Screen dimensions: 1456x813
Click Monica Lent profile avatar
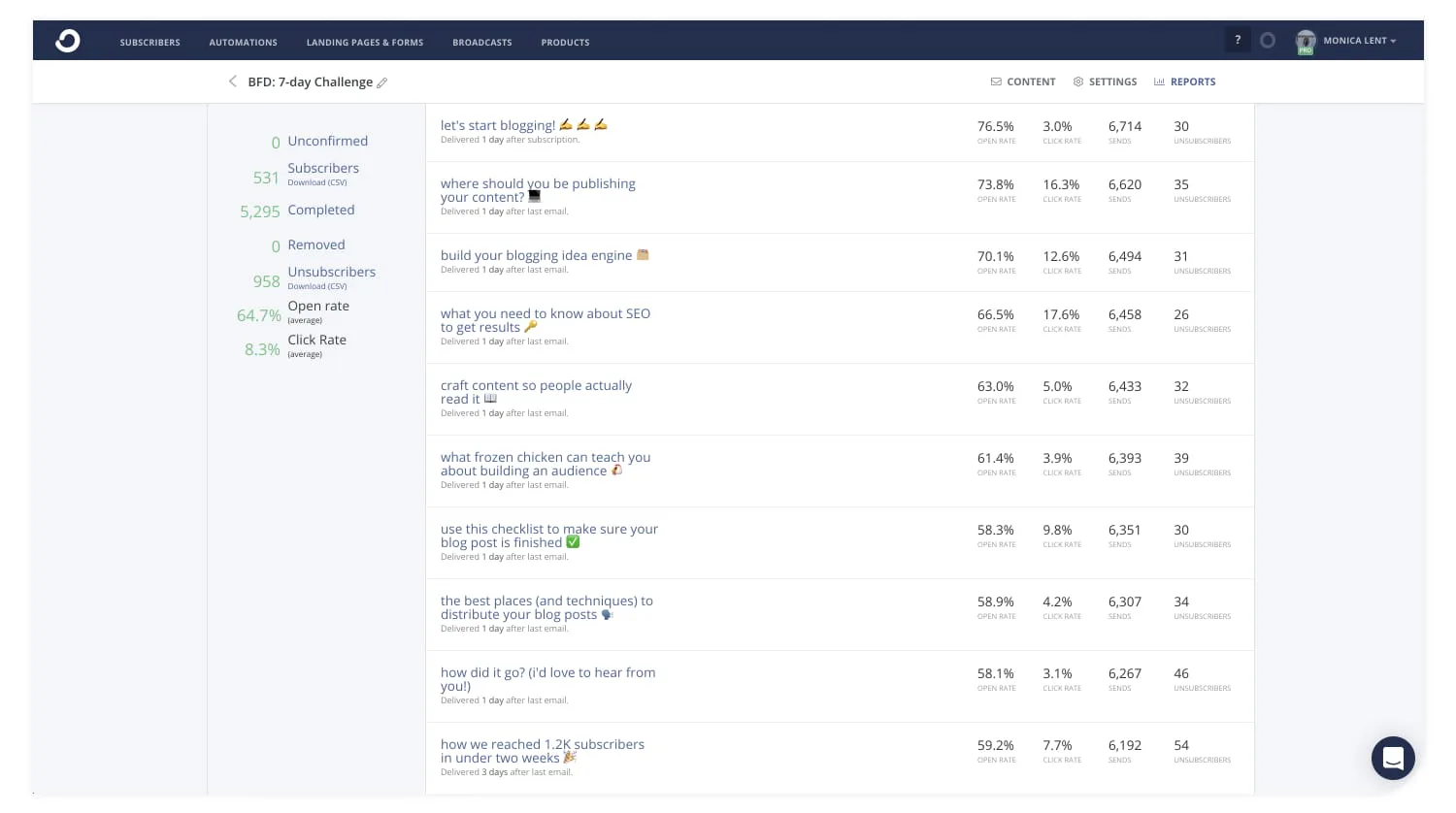(1306, 41)
